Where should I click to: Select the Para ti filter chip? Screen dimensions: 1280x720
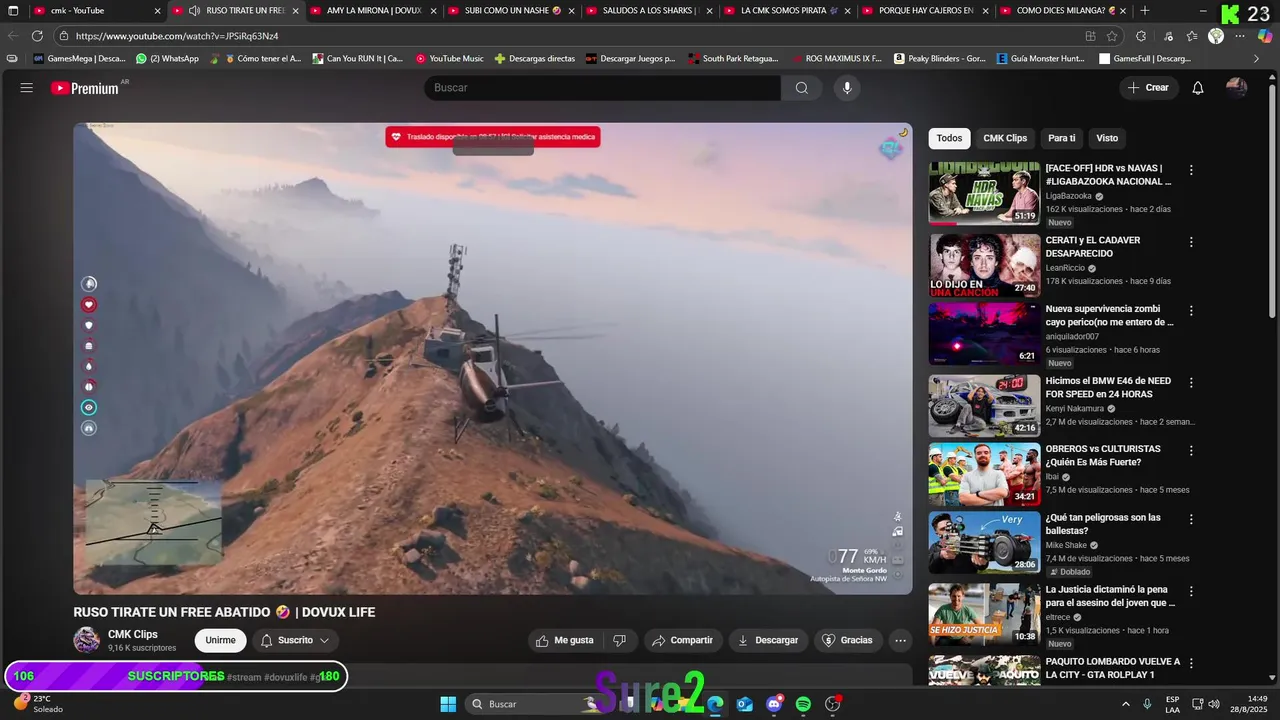click(x=1062, y=138)
